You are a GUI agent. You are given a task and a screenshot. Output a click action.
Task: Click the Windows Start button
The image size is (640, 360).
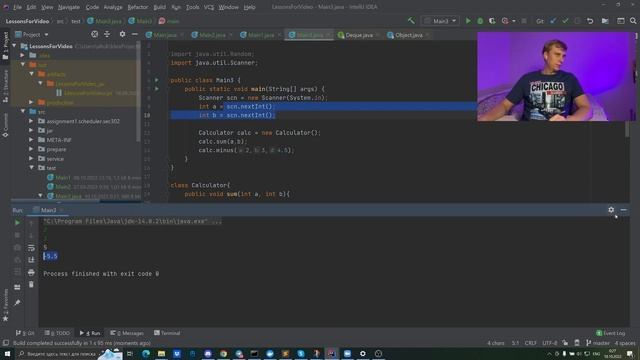[7, 353]
